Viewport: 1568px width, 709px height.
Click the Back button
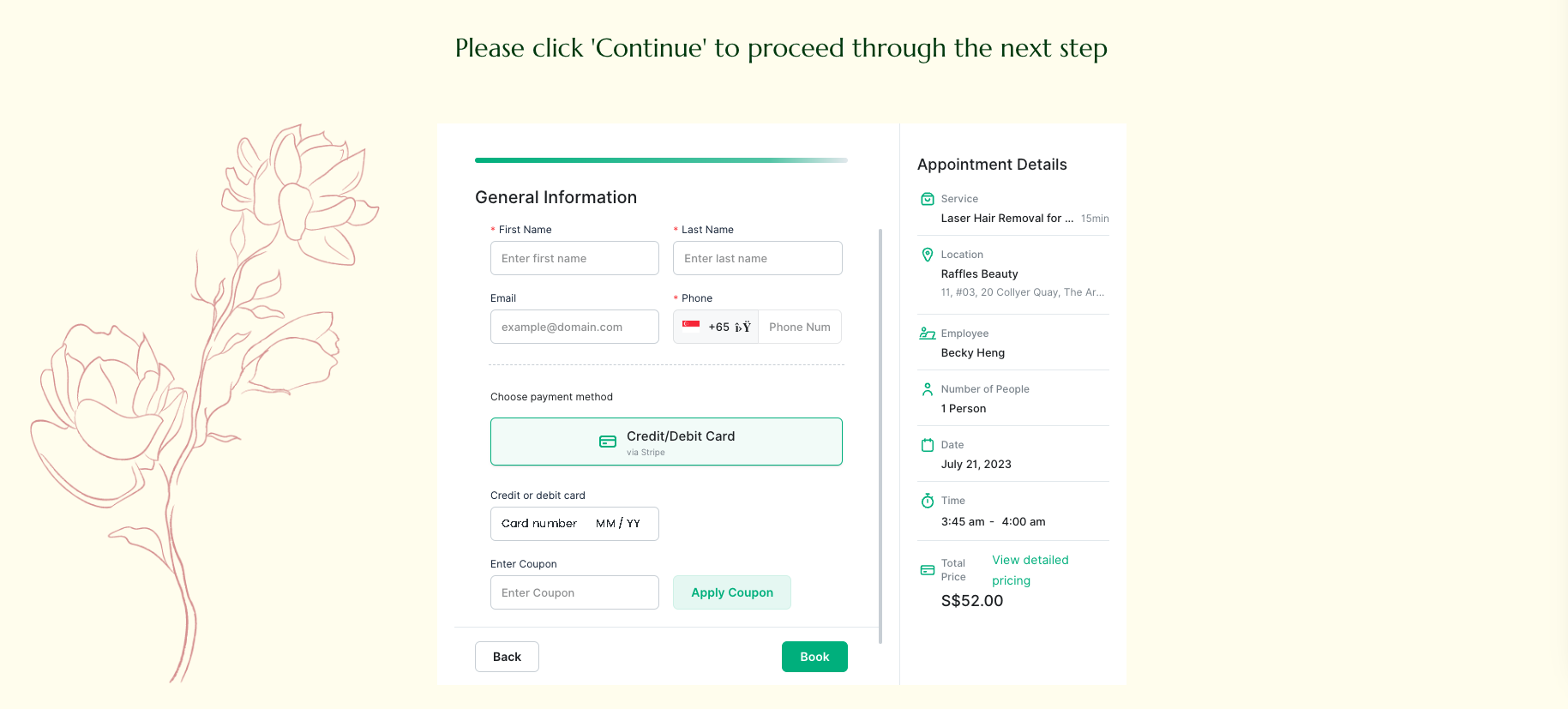pyautogui.click(x=507, y=656)
